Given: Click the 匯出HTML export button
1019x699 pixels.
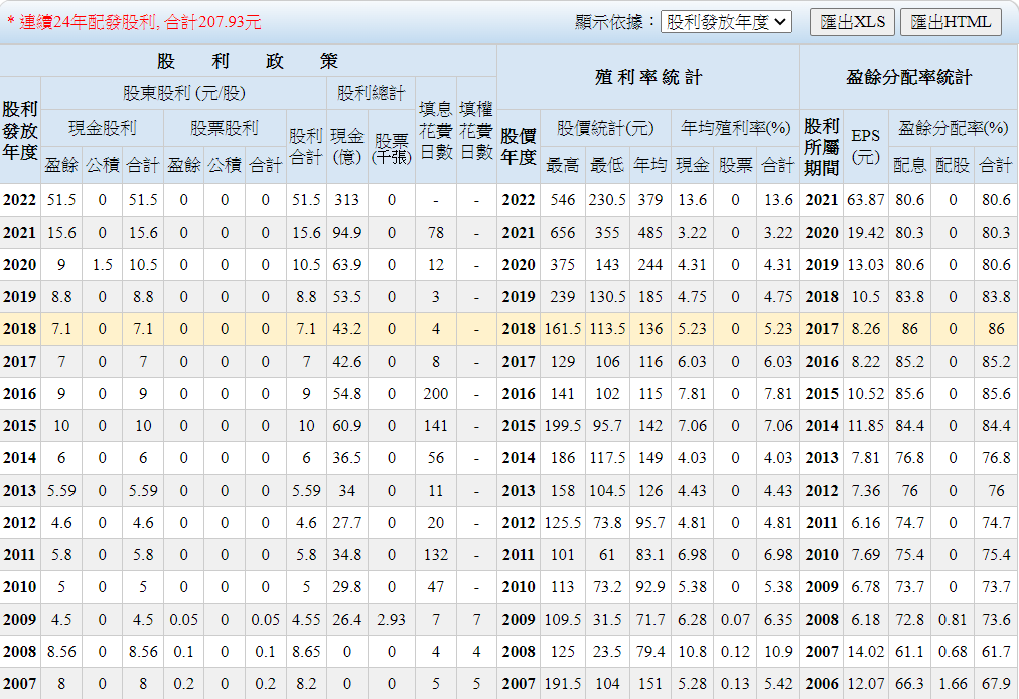Looking at the screenshot, I should pos(950,22).
